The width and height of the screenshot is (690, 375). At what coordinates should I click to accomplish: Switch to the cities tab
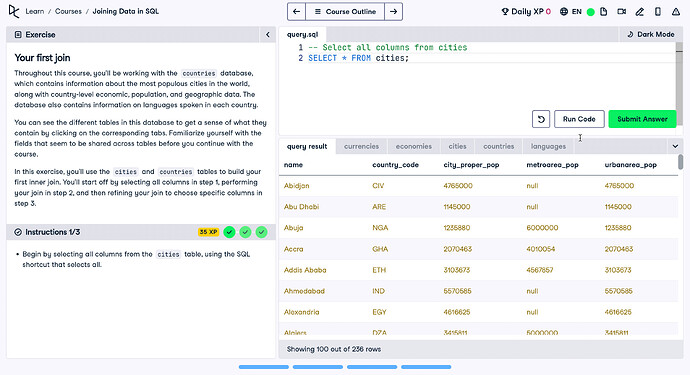pos(457,146)
